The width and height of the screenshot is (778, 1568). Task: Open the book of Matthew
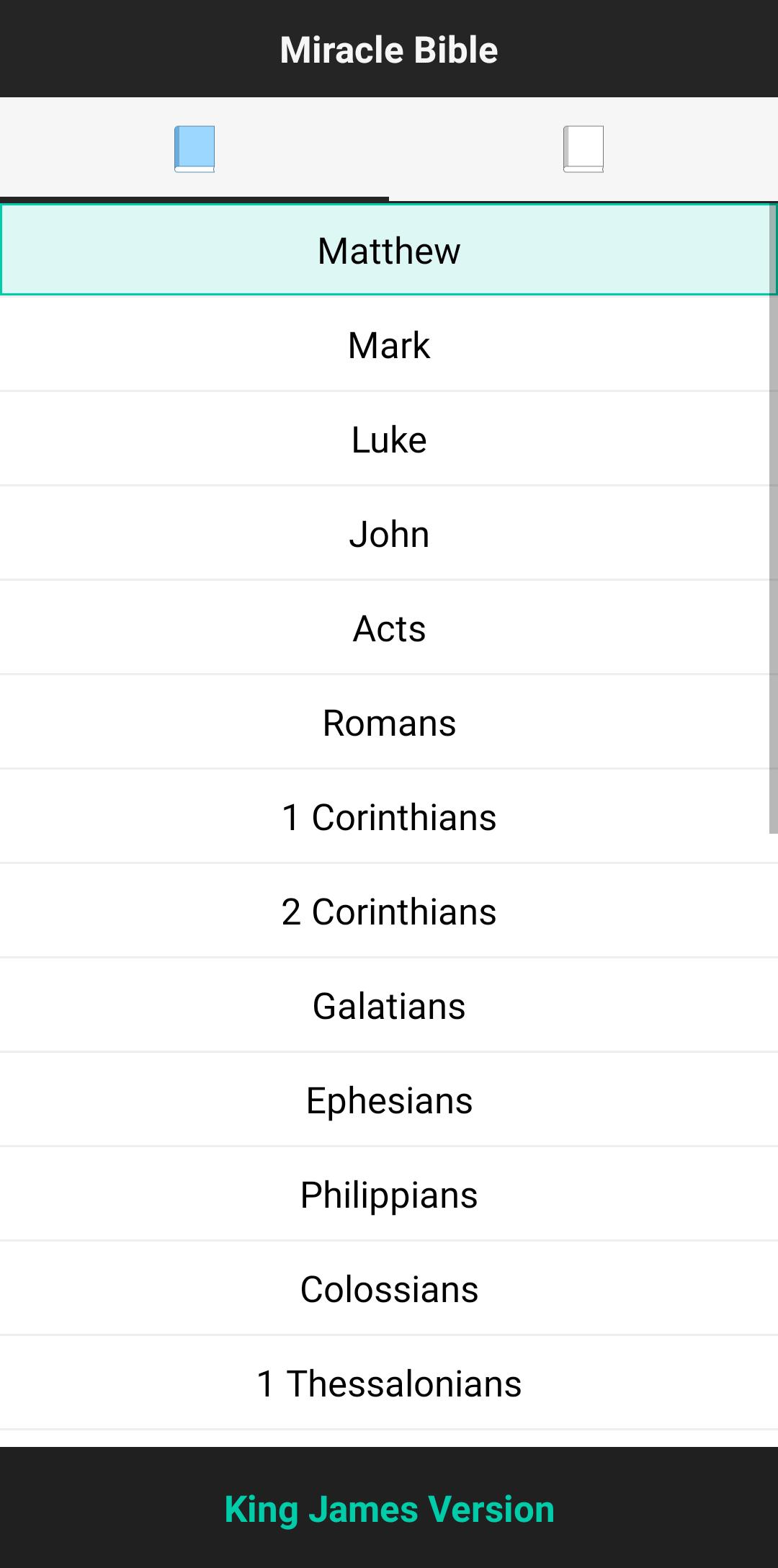coord(389,250)
